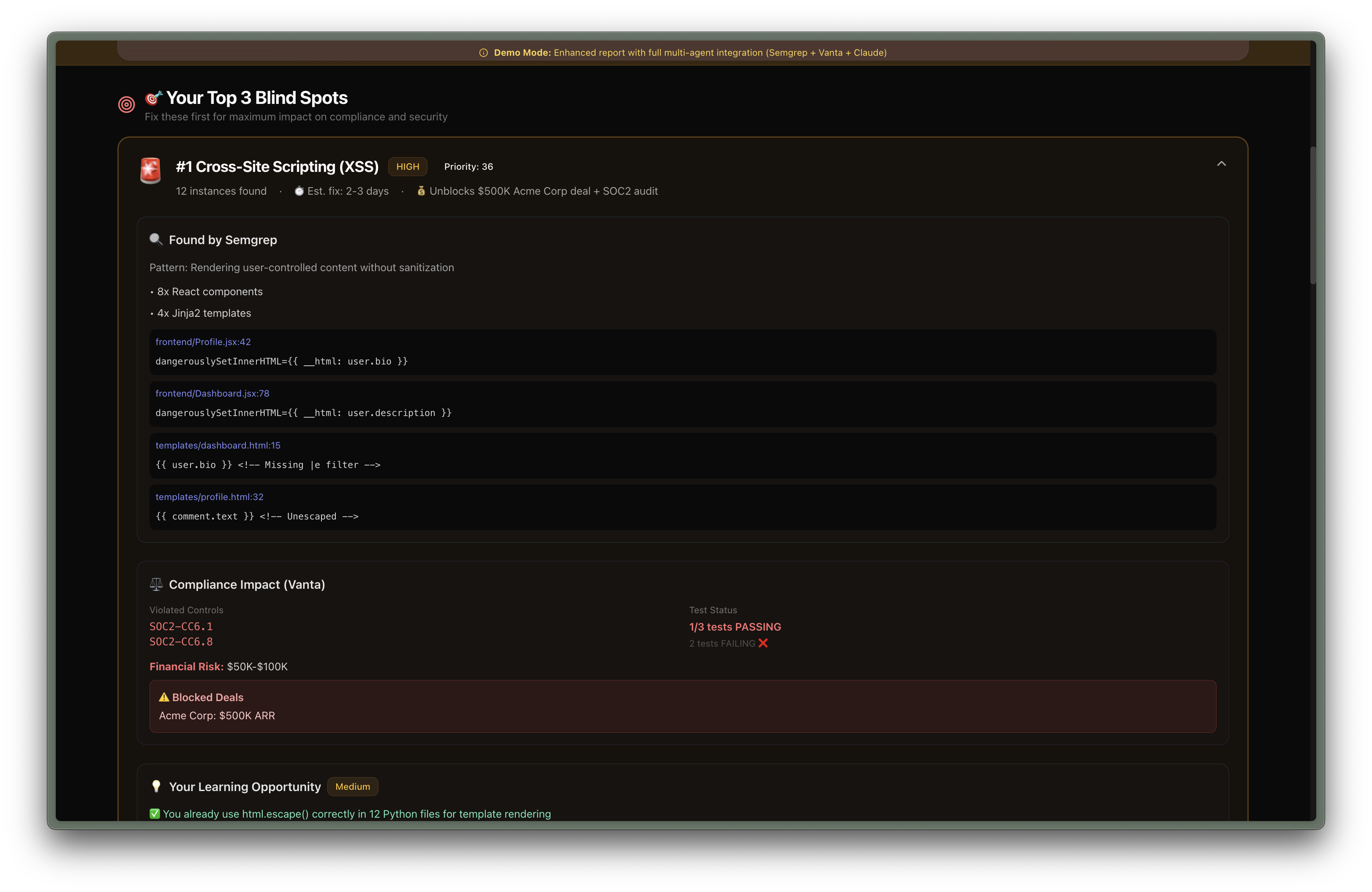The image size is (1372, 892).
Task: Click the vertical scrollbar thumb
Action: pyautogui.click(x=1312, y=216)
